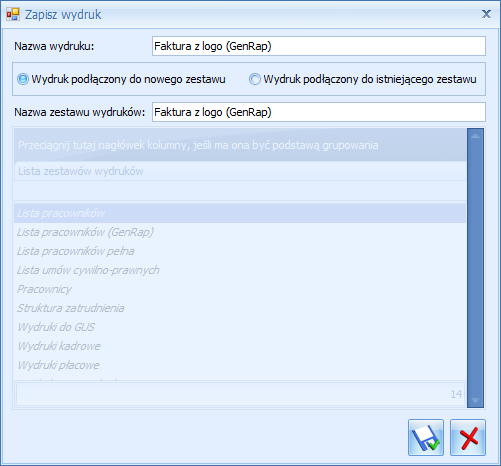Click the filter row under the column header
This screenshot has height=466, width=501.
click(240, 191)
